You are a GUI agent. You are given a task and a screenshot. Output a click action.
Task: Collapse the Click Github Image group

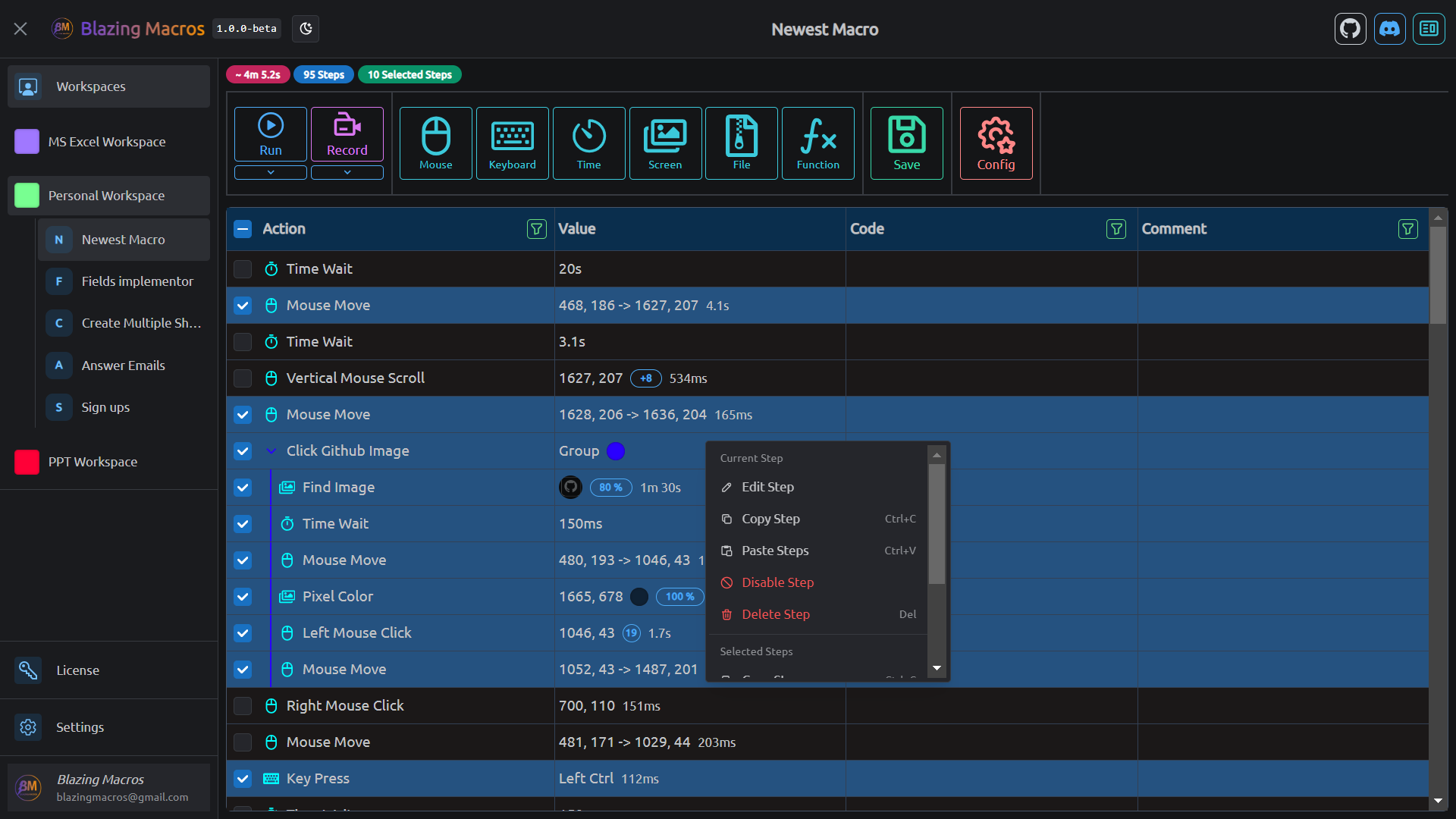tap(271, 451)
